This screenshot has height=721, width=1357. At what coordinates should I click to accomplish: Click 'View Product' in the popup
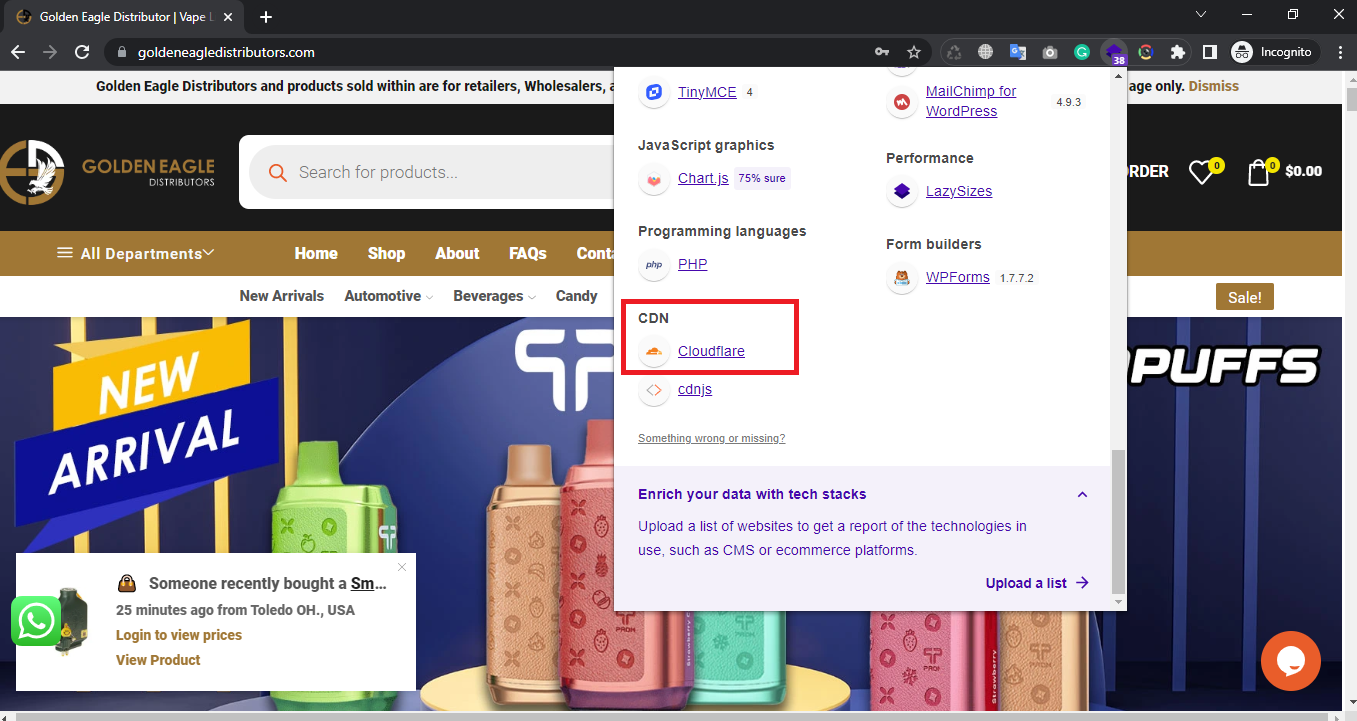click(x=158, y=660)
